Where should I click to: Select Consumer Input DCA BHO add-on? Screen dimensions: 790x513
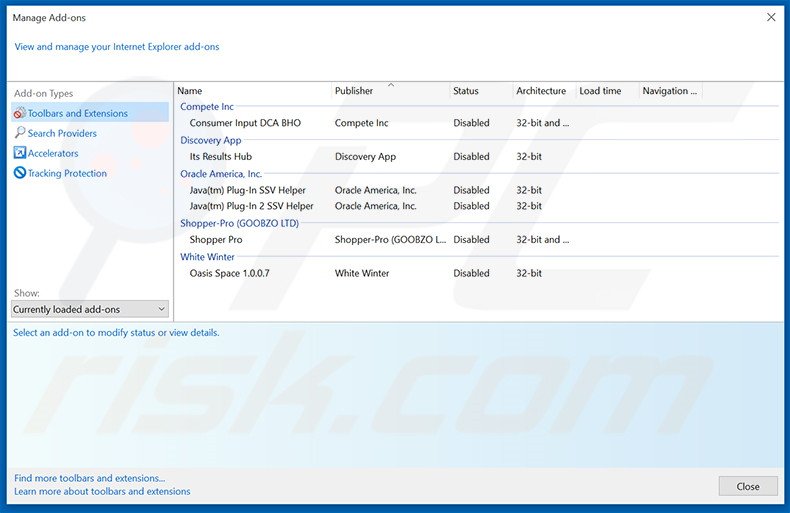point(245,123)
